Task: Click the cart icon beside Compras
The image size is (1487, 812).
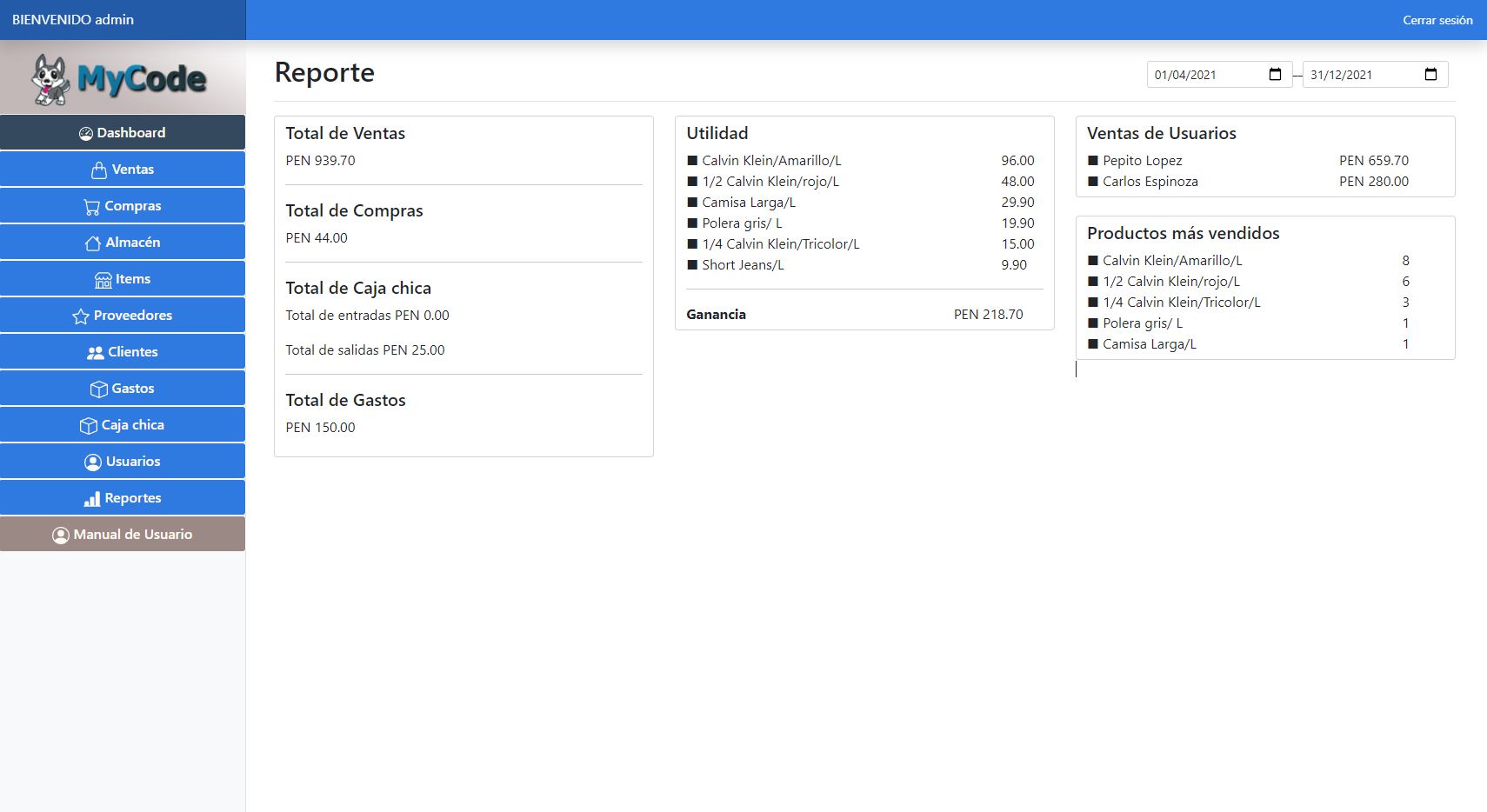Action: click(91, 207)
